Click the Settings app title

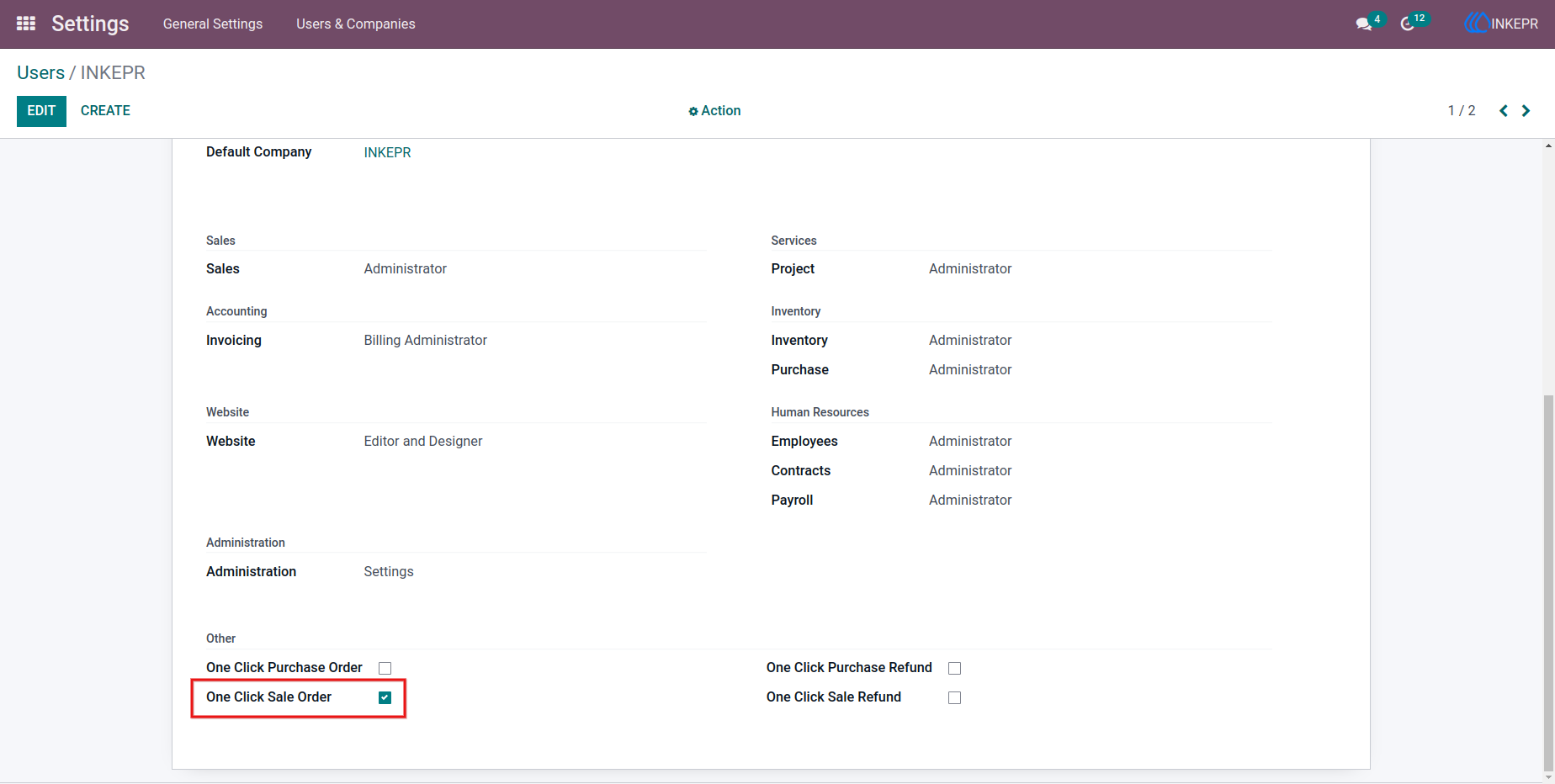click(90, 24)
